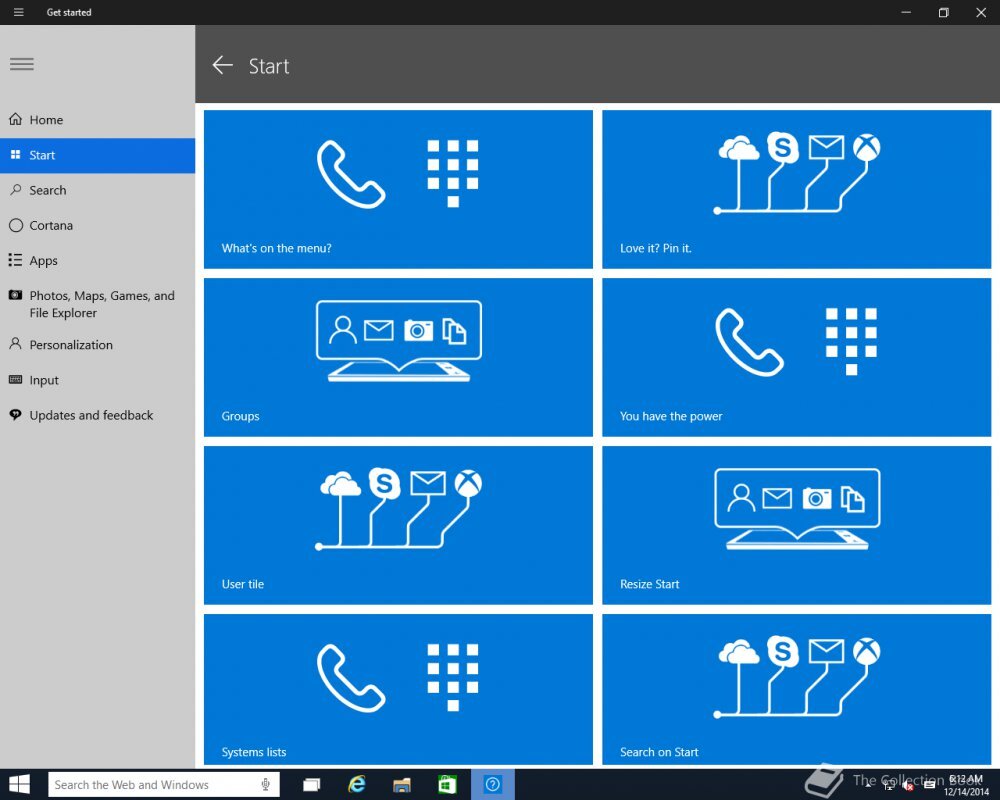The width and height of the screenshot is (1000, 800).
Task: Open the Input section
Action: [x=44, y=380]
